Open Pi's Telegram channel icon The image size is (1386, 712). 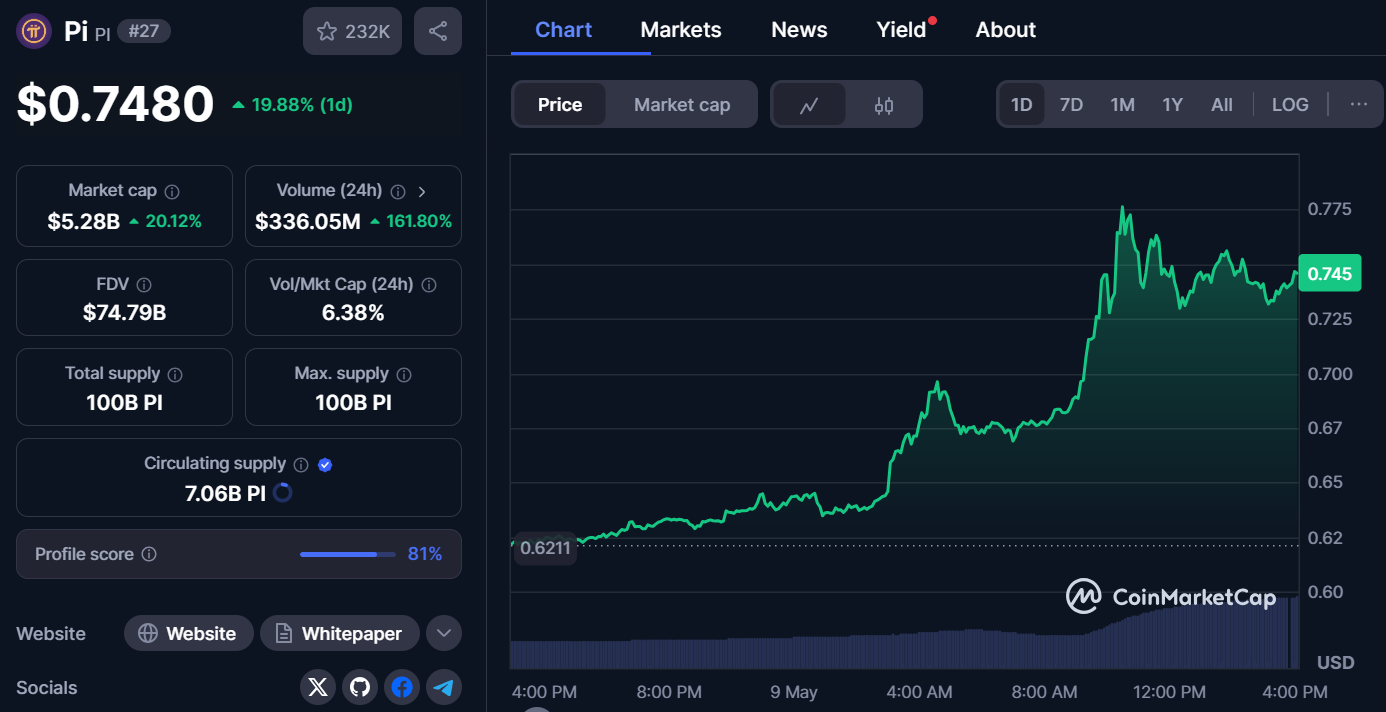[444, 687]
